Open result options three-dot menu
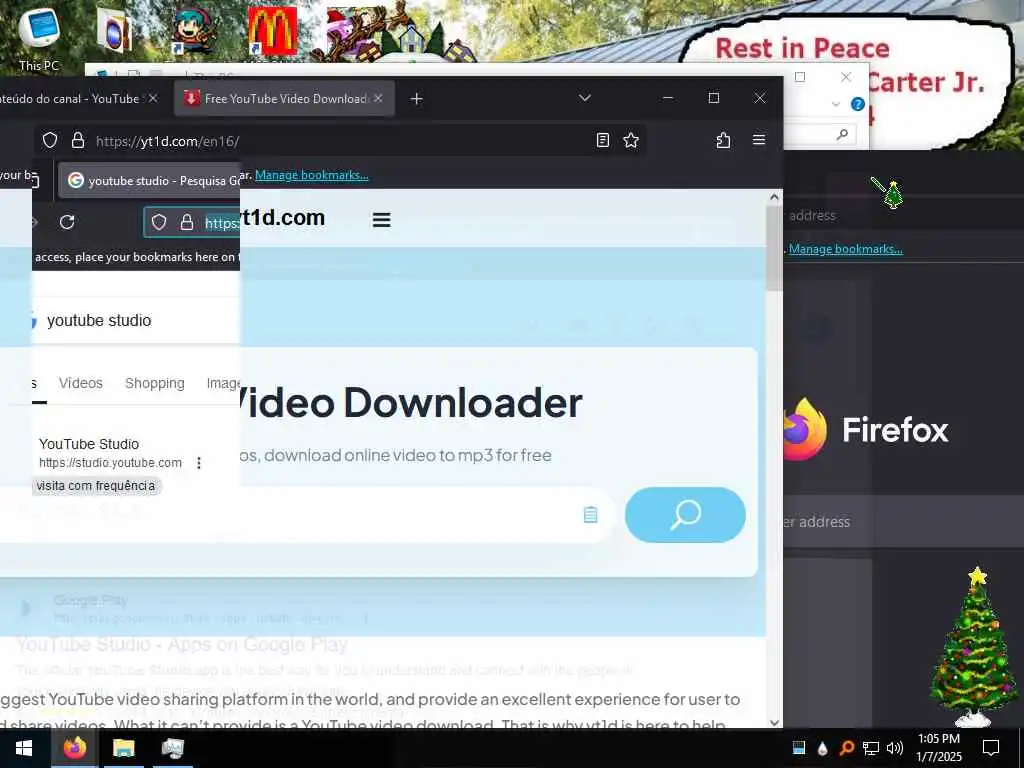The width and height of the screenshot is (1024, 768). [199, 463]
